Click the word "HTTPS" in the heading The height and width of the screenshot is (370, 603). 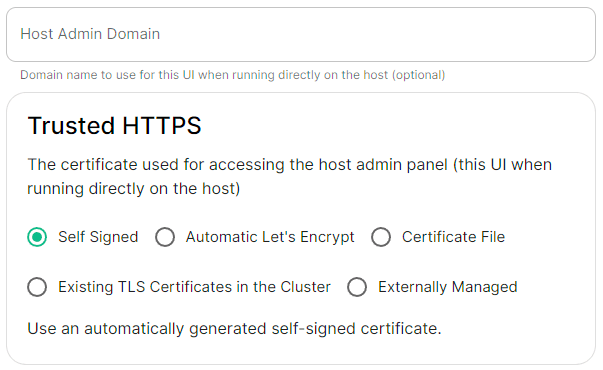coord(162,126)
